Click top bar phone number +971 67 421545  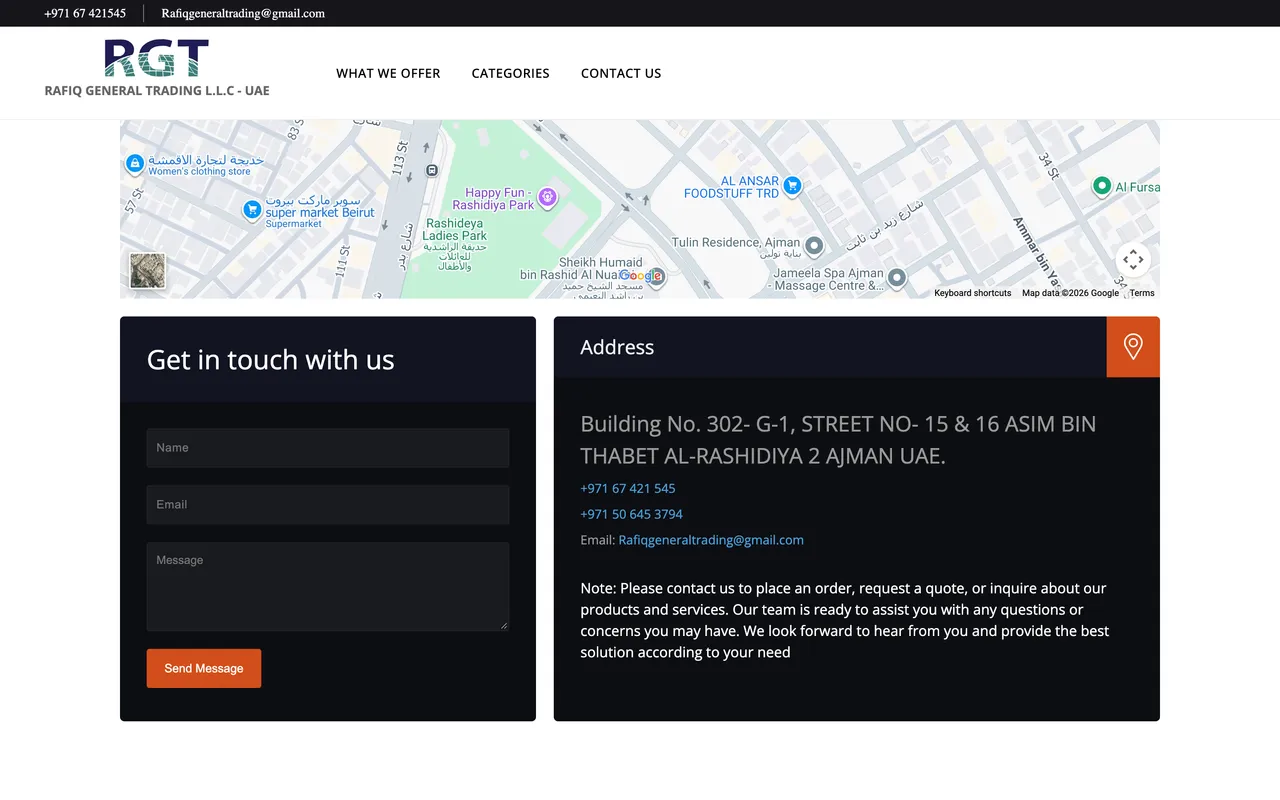coord(85,13)
